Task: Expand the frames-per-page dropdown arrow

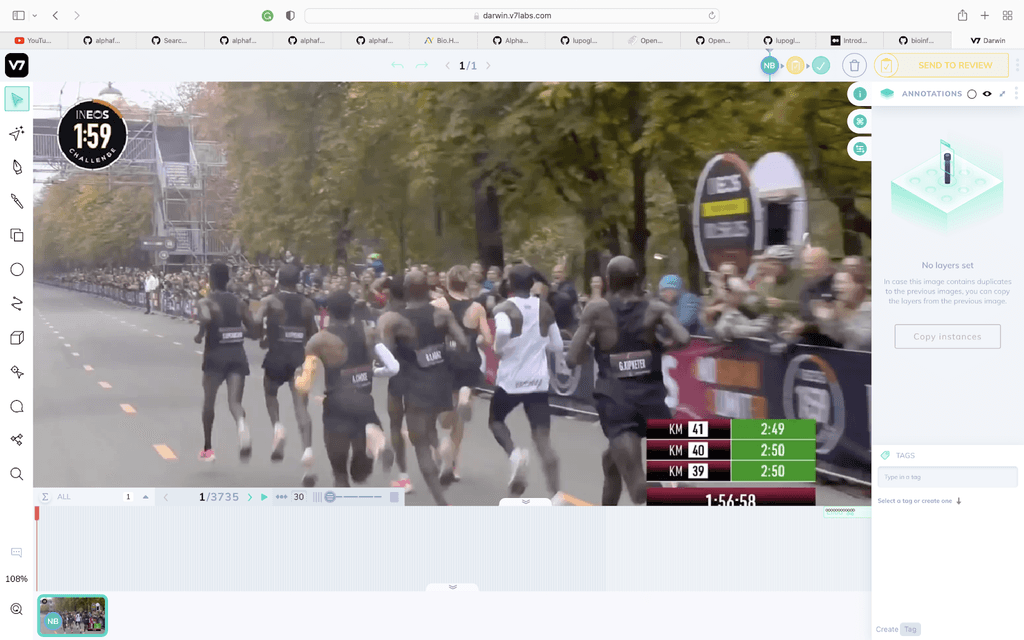Action: pos(145,496)
